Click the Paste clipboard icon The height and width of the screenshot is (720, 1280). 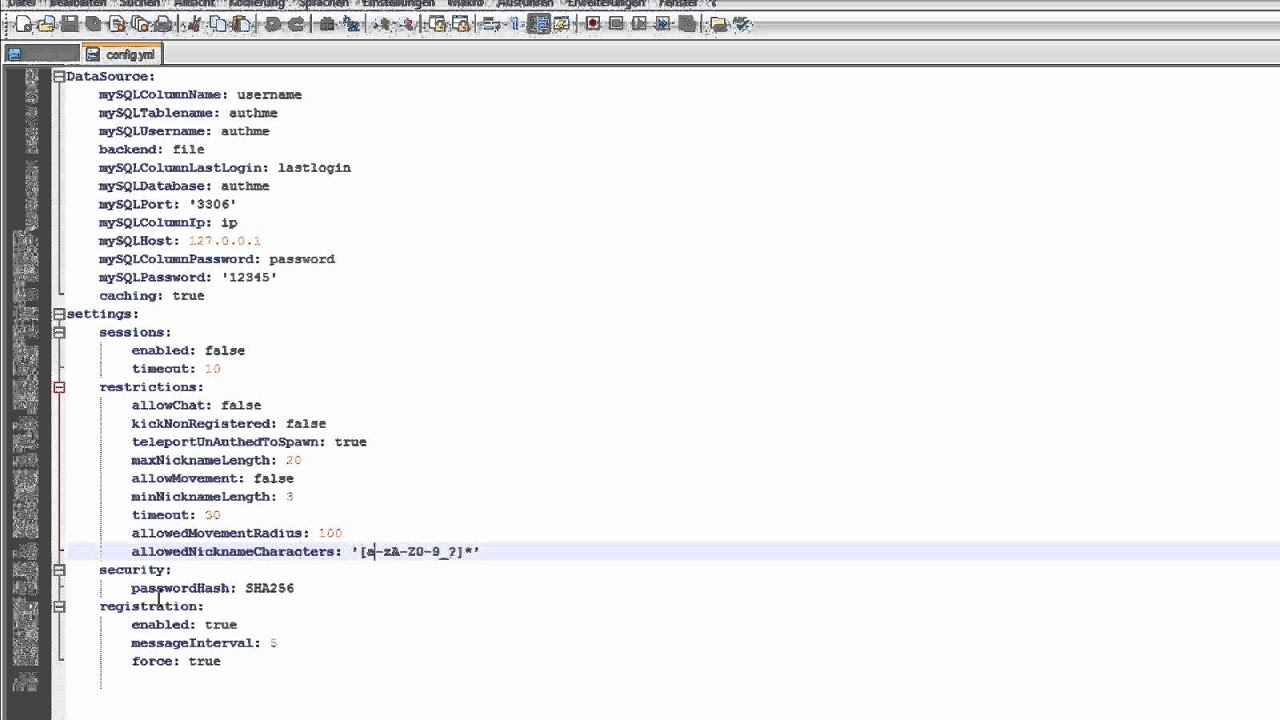[241, 24]
